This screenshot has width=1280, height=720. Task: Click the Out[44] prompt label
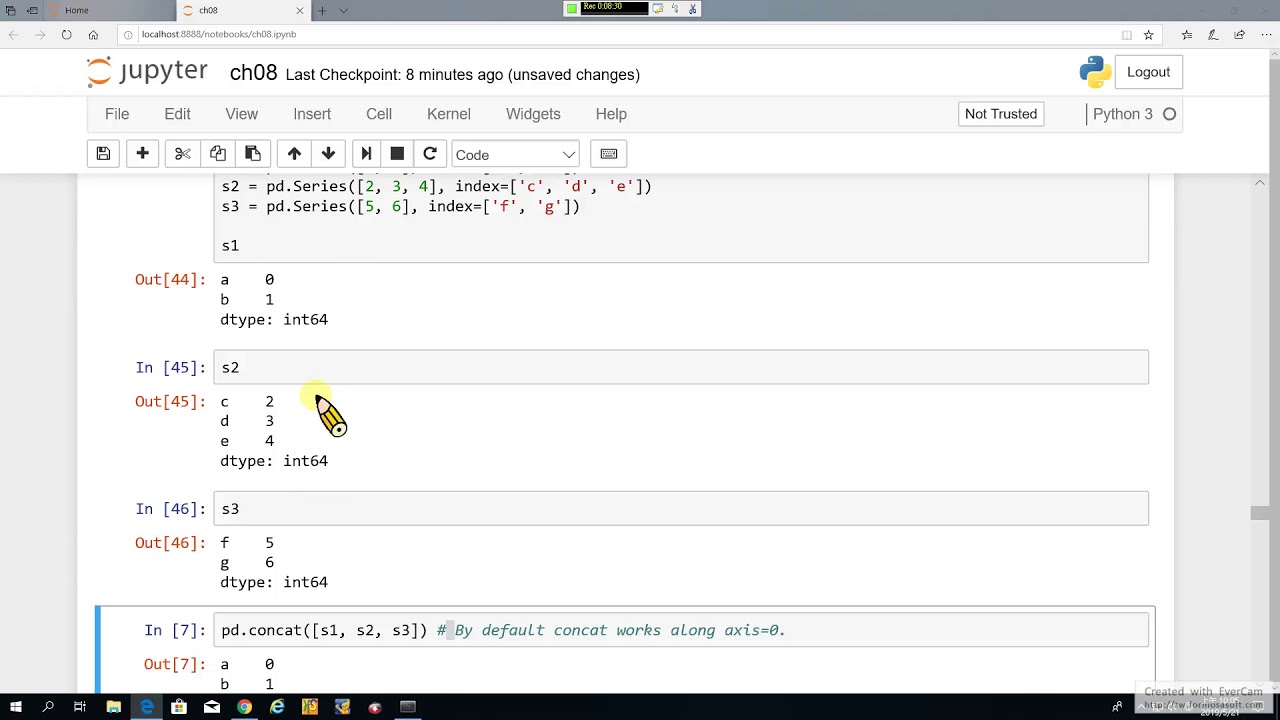[x=170, y=279]
